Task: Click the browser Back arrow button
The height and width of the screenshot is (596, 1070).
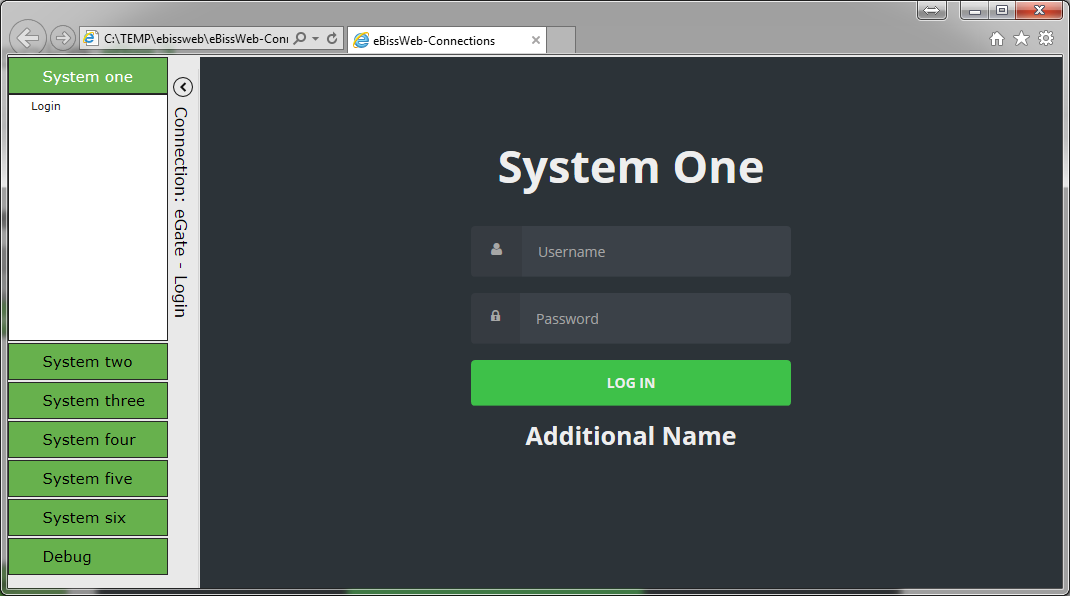Action: (28, 38)
